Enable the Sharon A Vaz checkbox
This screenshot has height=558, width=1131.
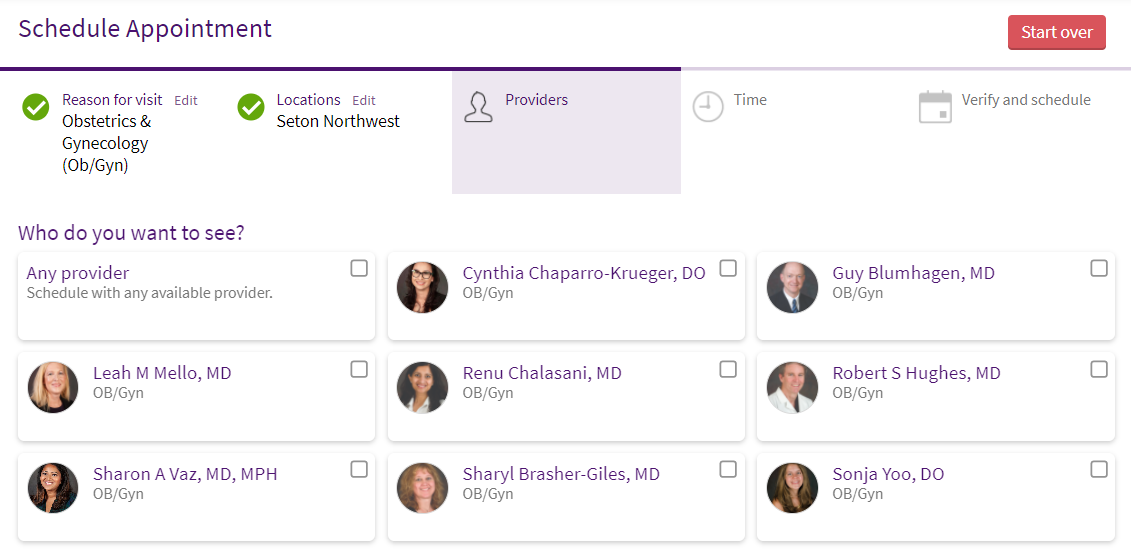358,469
